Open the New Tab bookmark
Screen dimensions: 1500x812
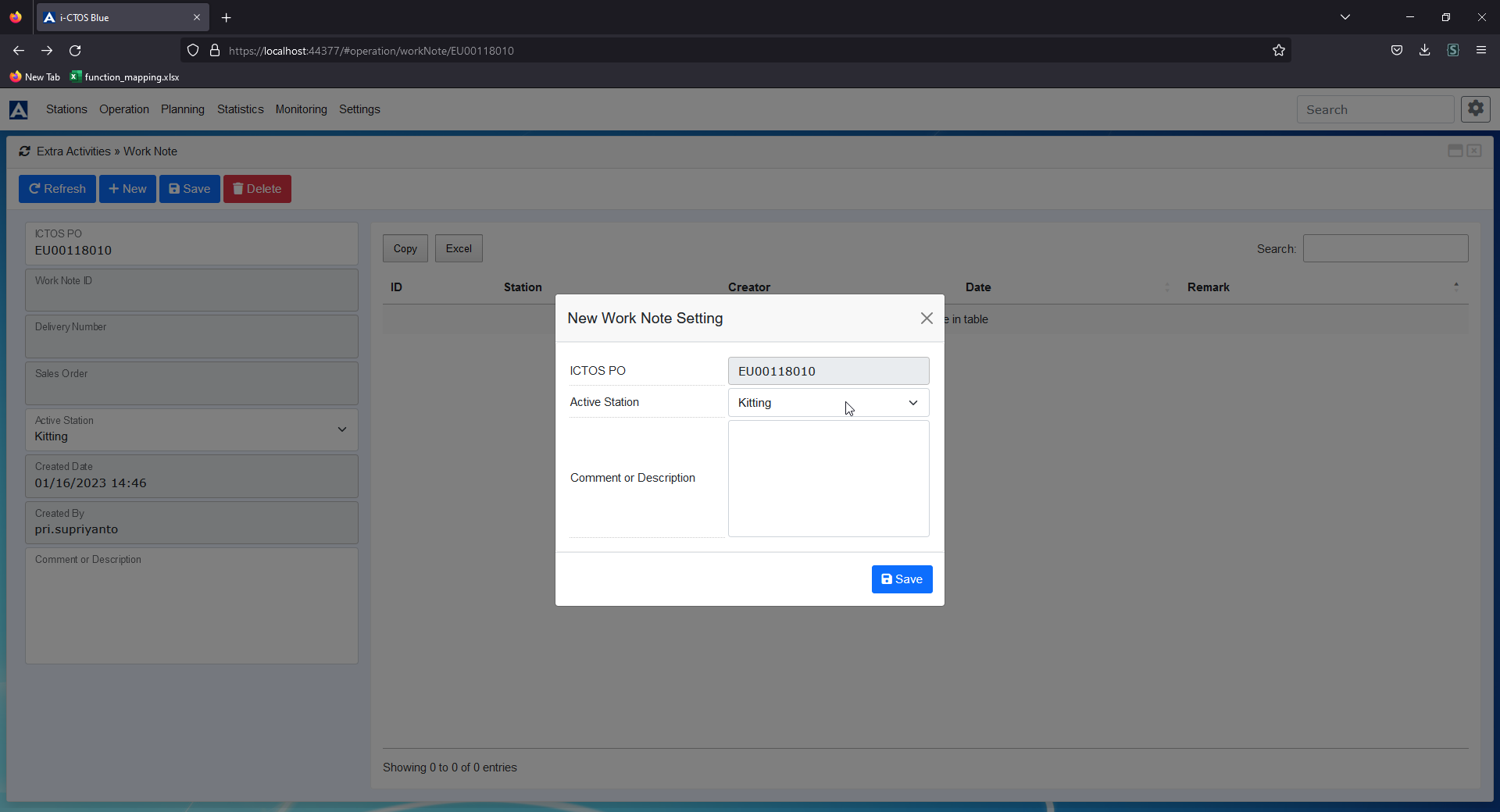pyautogui.click(x=34, y=77)
